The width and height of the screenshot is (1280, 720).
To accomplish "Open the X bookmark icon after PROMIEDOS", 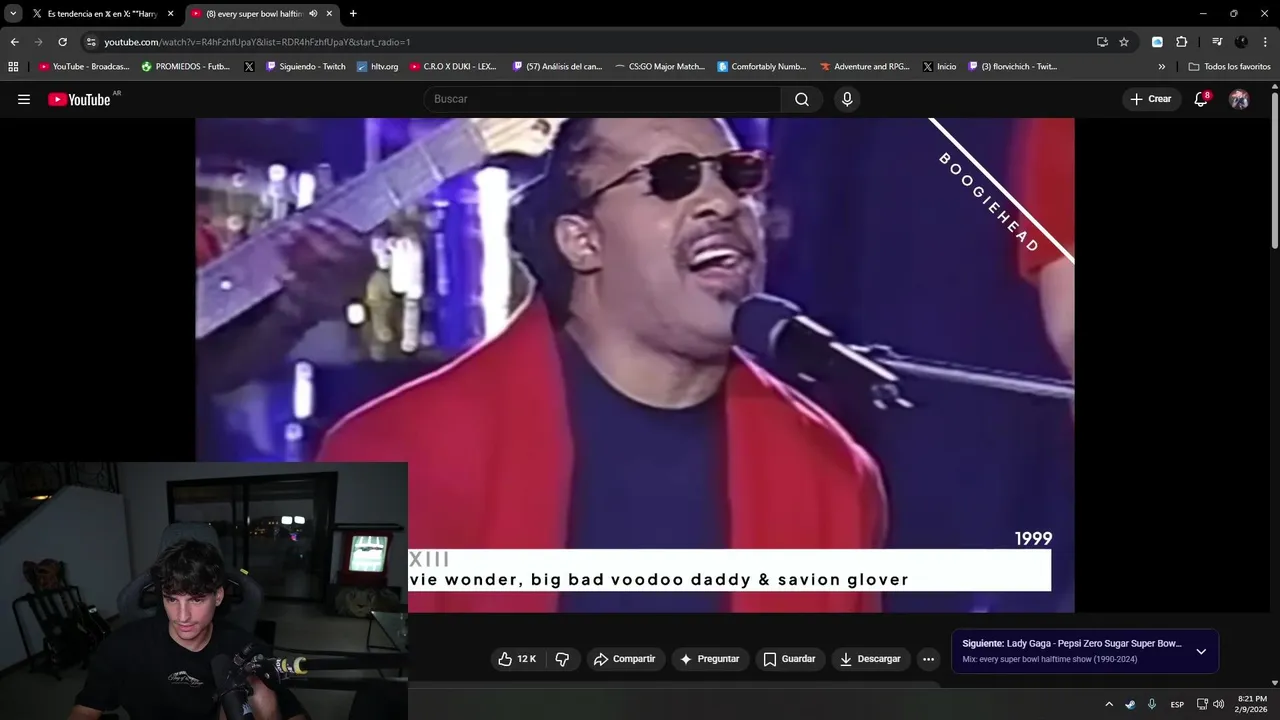I will pyautogui.click(x=249, y=67).
